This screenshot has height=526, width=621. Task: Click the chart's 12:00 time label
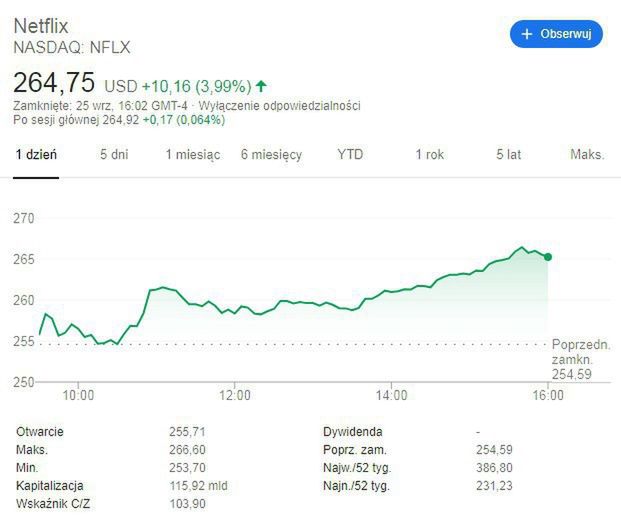tap(235, 395)
